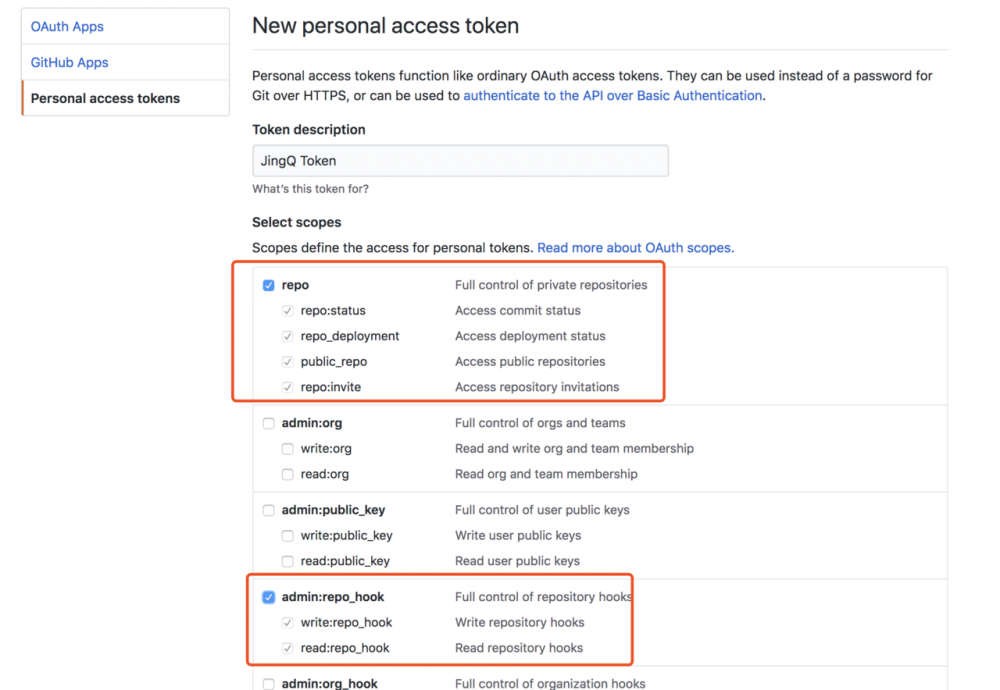Enable the write:public_key checkbox
Image resolution: width=1000 pixels, height=690 pixels.
(287, 535)
